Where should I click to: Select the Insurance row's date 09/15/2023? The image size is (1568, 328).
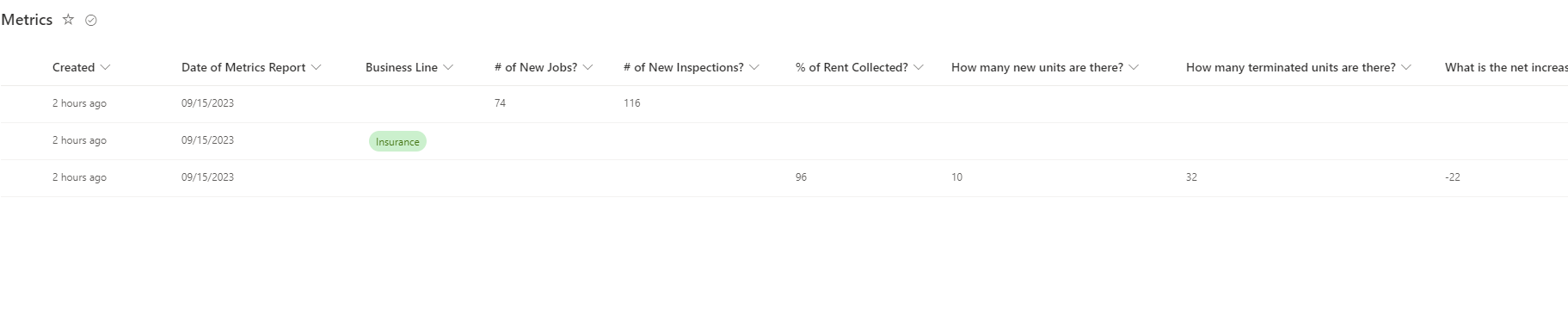click(207, 140)
